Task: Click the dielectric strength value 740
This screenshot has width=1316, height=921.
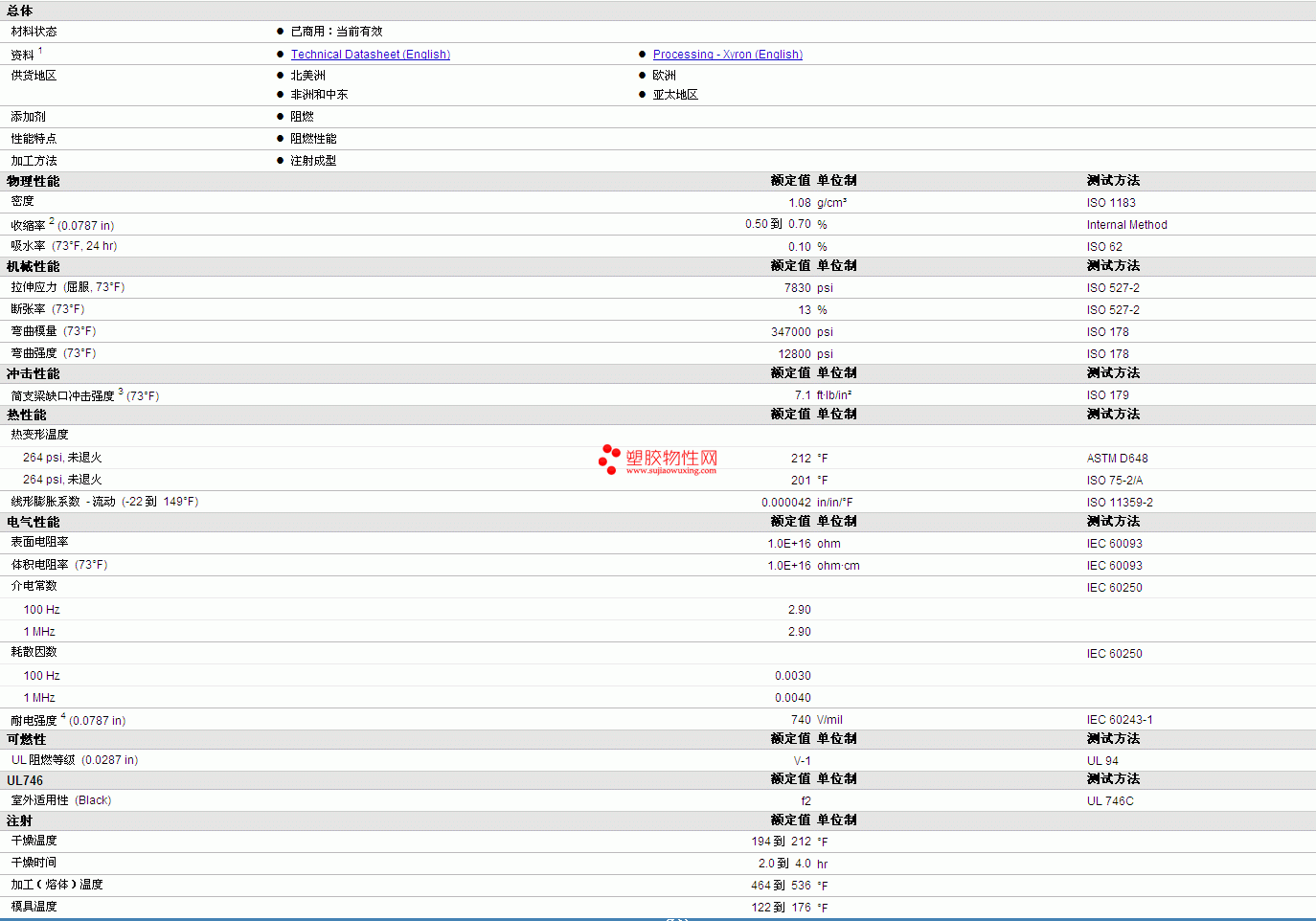Action: coord(801,720)
